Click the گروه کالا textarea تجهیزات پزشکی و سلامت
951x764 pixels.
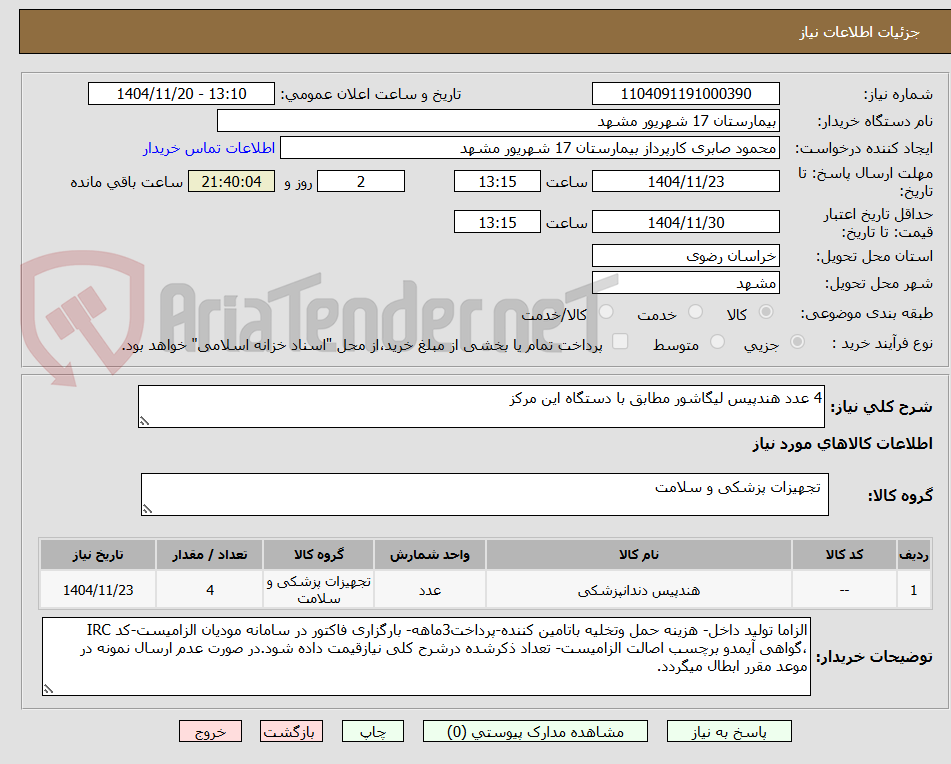(485, 495)
